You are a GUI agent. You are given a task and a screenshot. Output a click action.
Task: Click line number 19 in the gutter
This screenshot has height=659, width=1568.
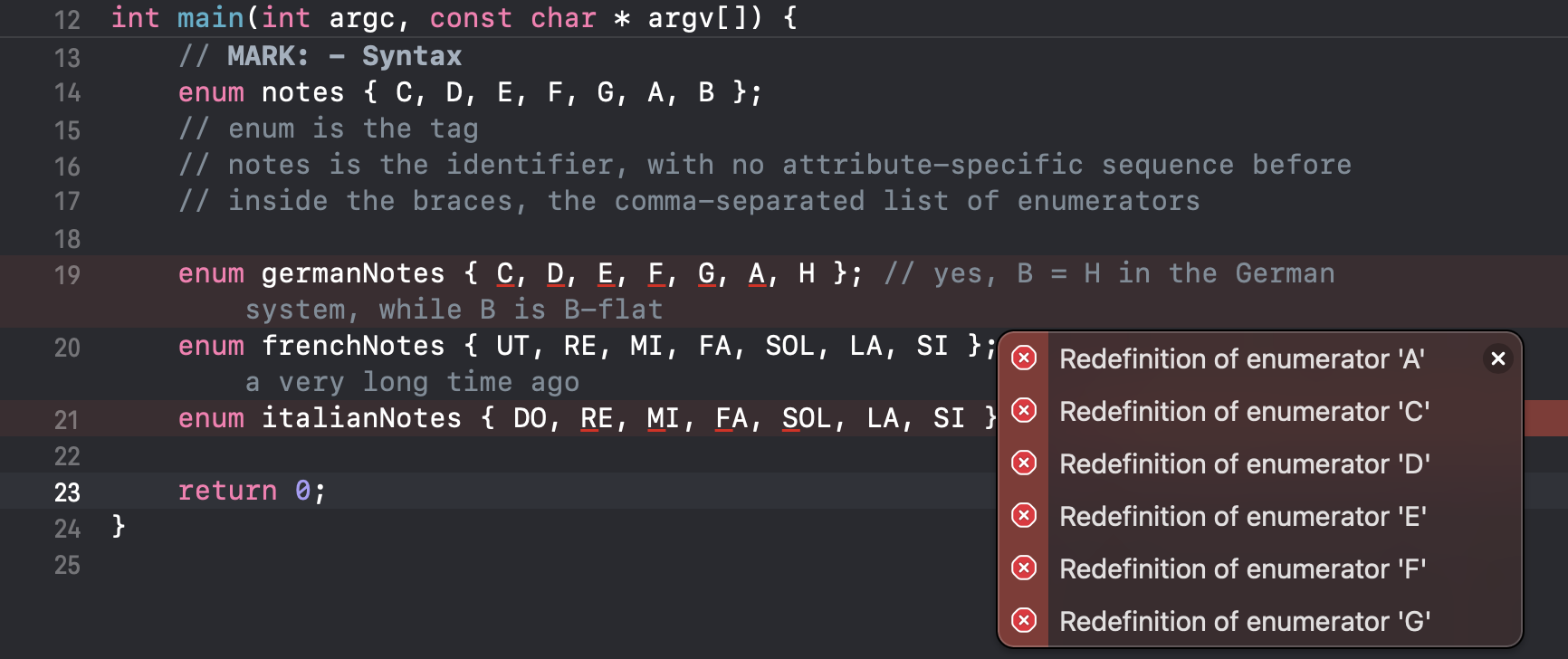(x=67, y=275)
